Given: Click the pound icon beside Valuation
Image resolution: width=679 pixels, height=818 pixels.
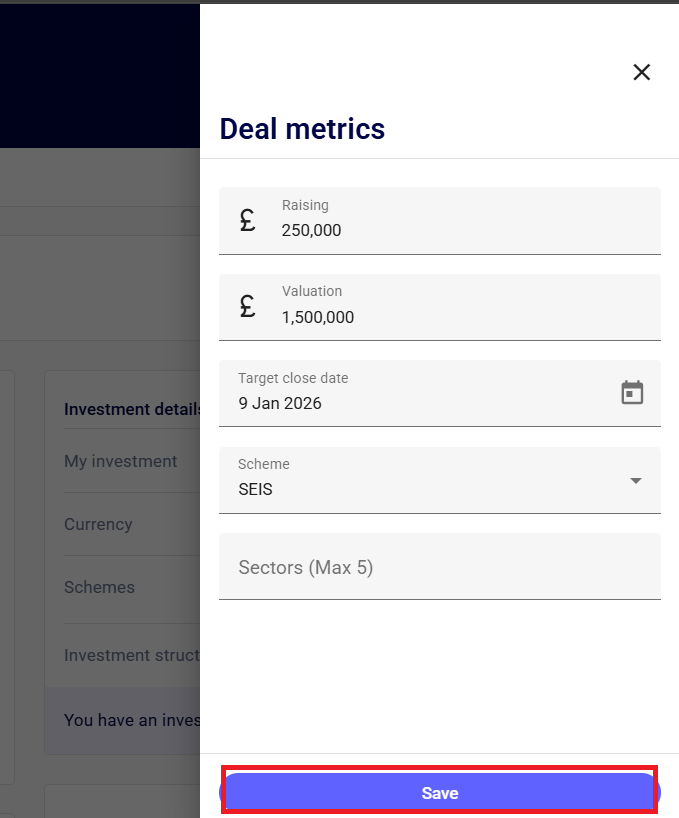Looking at the screenshot, I should [x=248, y=306].
